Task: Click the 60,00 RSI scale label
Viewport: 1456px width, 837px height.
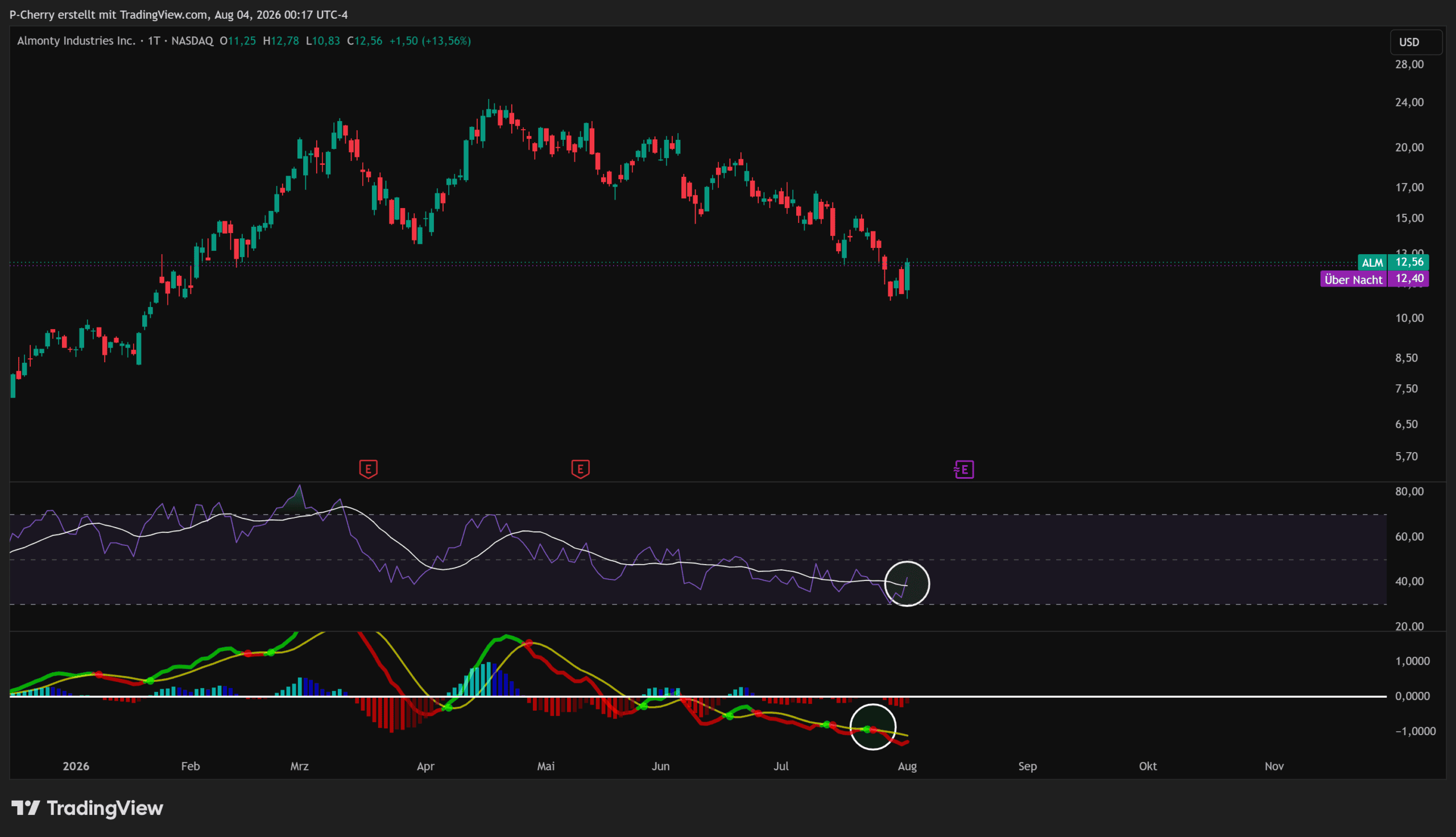Action: 1409,537
